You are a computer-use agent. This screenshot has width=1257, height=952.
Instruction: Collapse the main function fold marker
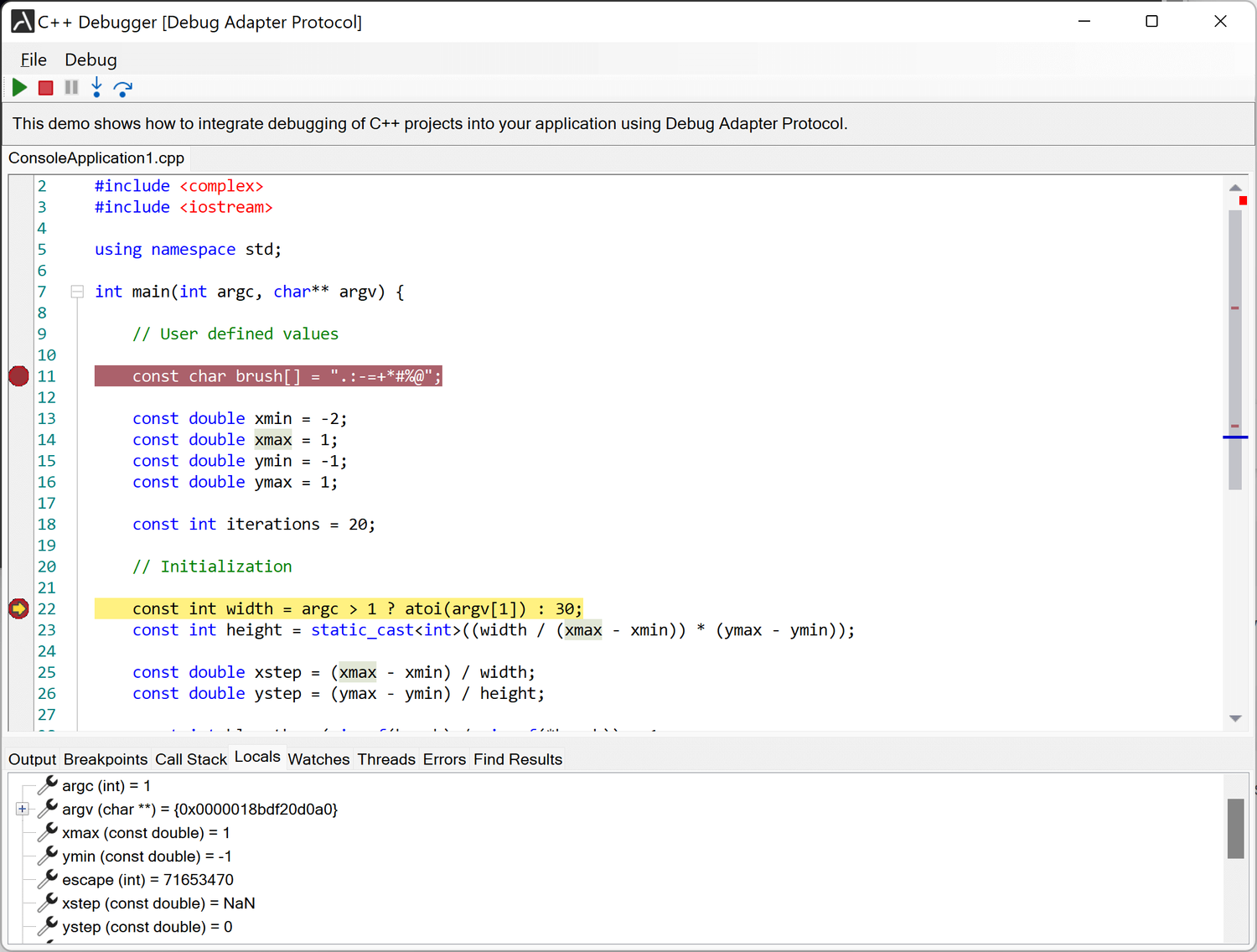pyautogui.click(x=76, y=291)
